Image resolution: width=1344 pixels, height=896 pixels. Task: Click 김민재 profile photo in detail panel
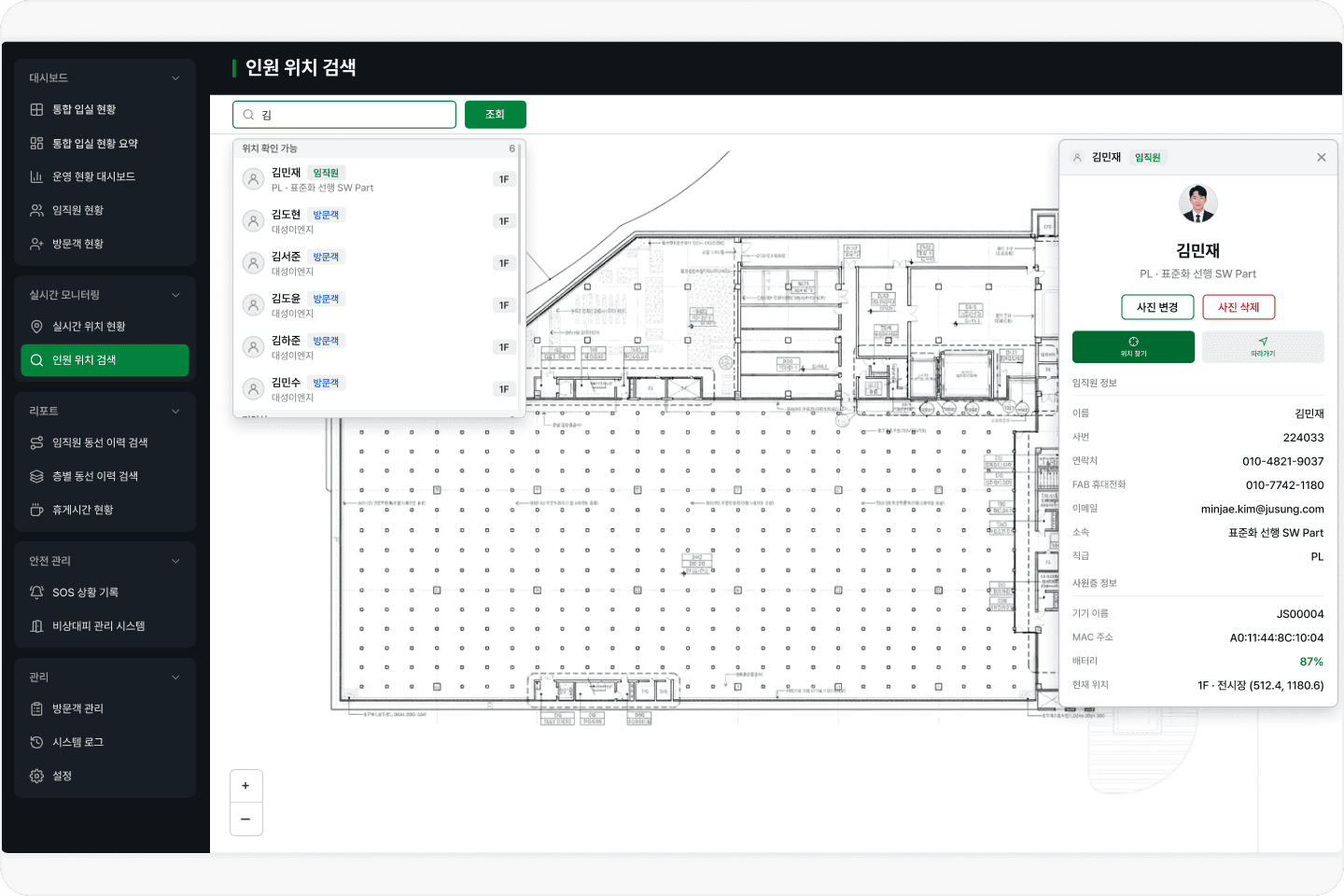[1198, 203]
